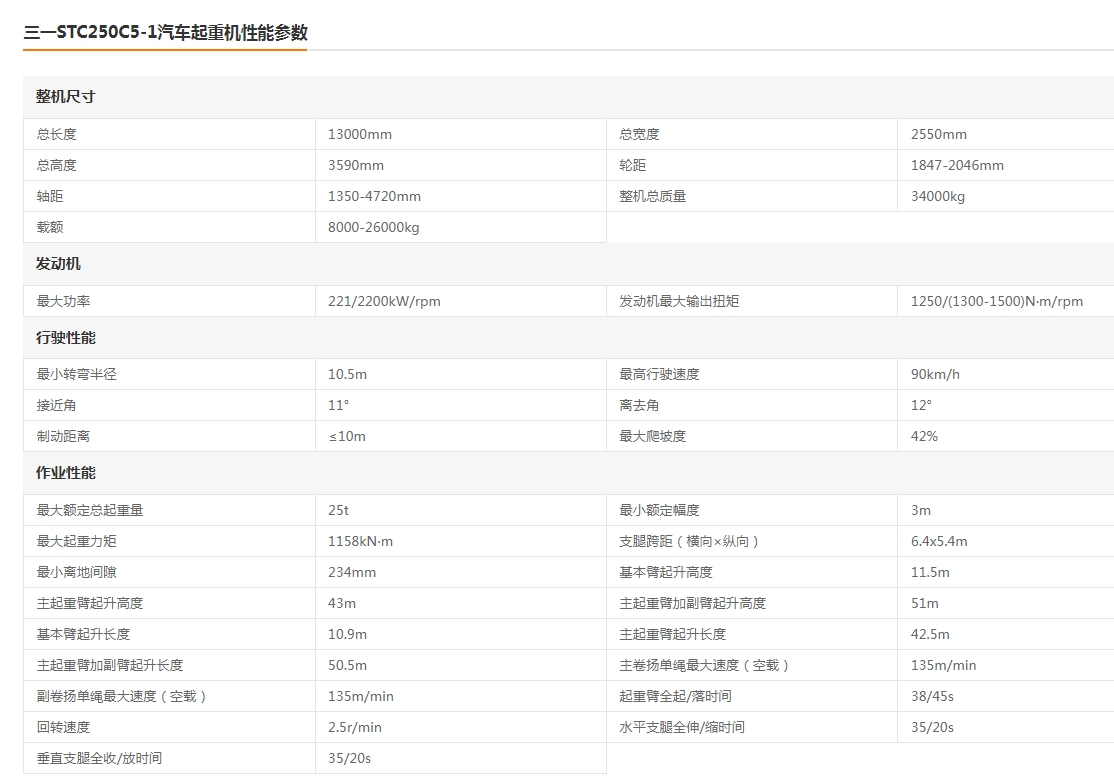This screenshot has height=780, width=1114.
Task: Click the 最大额定总起重量 label
Action: (x=90, y=510)
